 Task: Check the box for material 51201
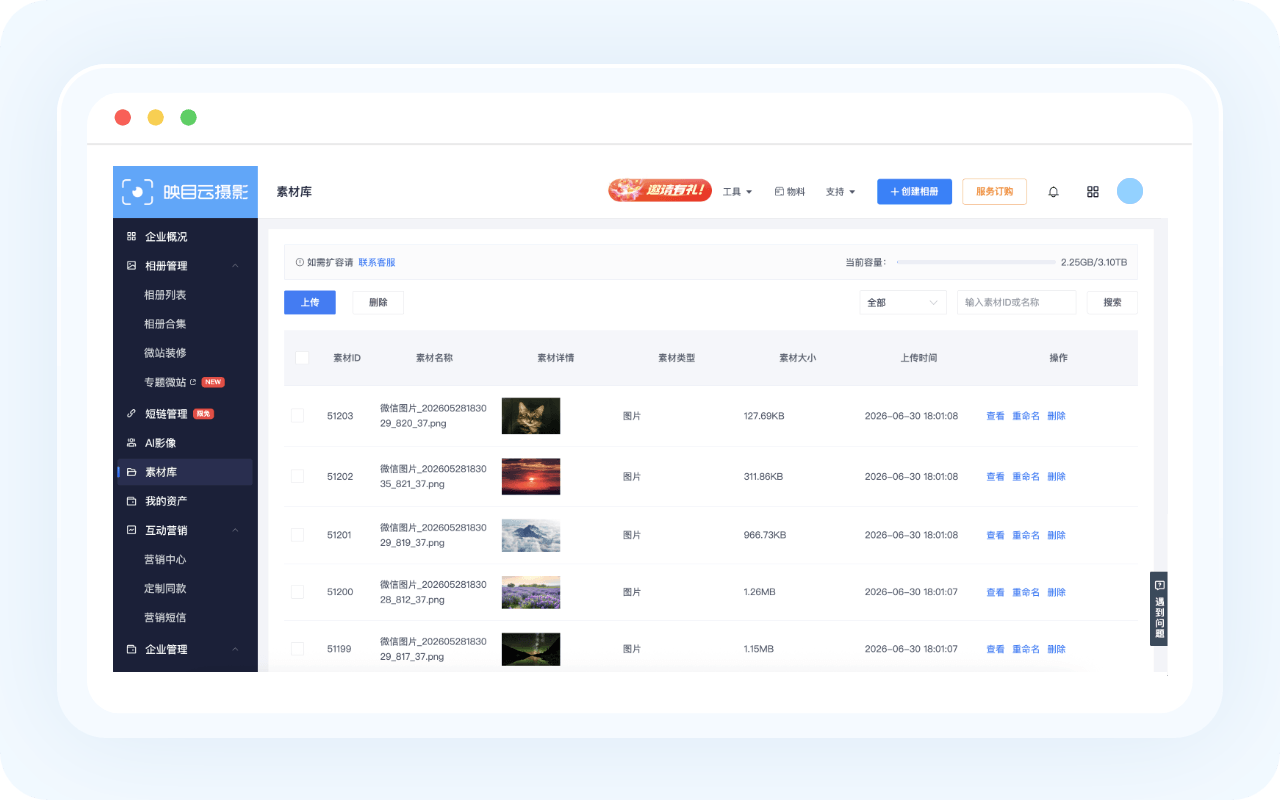(x=297, y=535)
